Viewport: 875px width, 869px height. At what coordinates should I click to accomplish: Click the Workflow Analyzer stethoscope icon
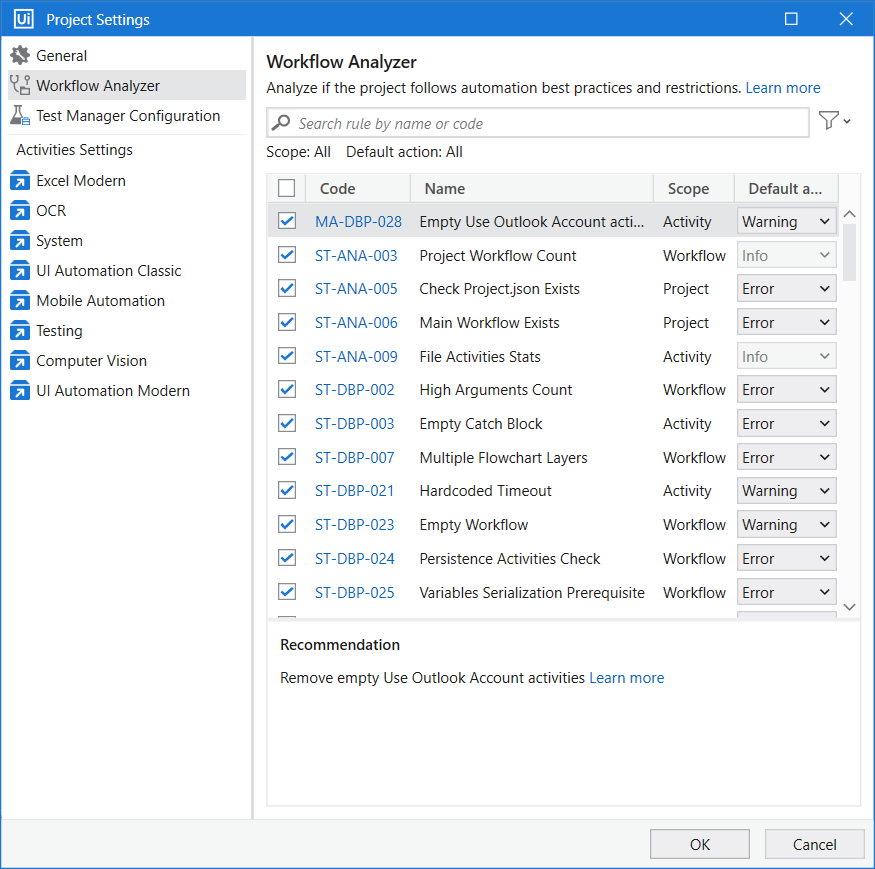point(20,86)
